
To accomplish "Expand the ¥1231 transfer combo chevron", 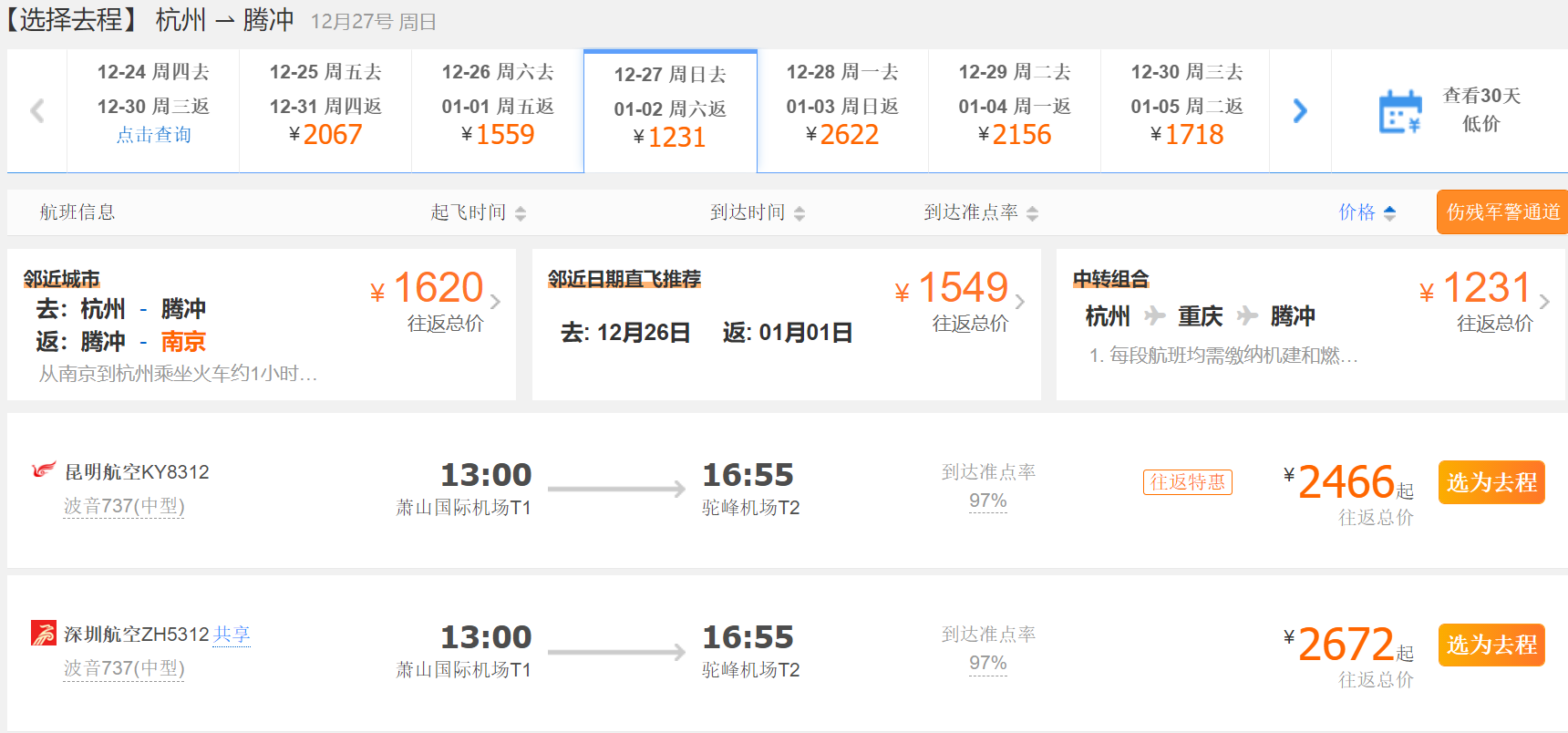I will coord(1544,301).
